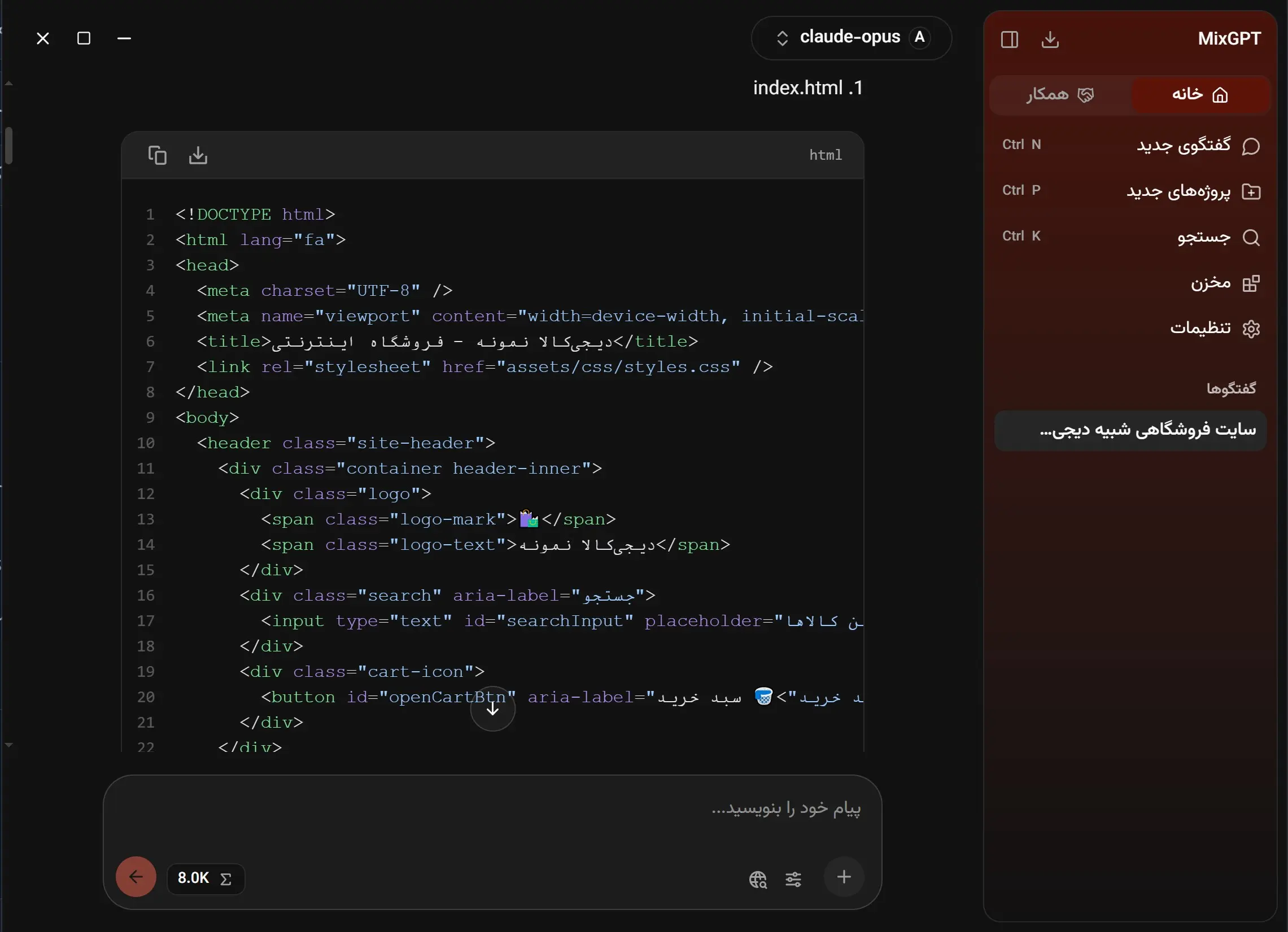Minimize the window

[124, 38]
